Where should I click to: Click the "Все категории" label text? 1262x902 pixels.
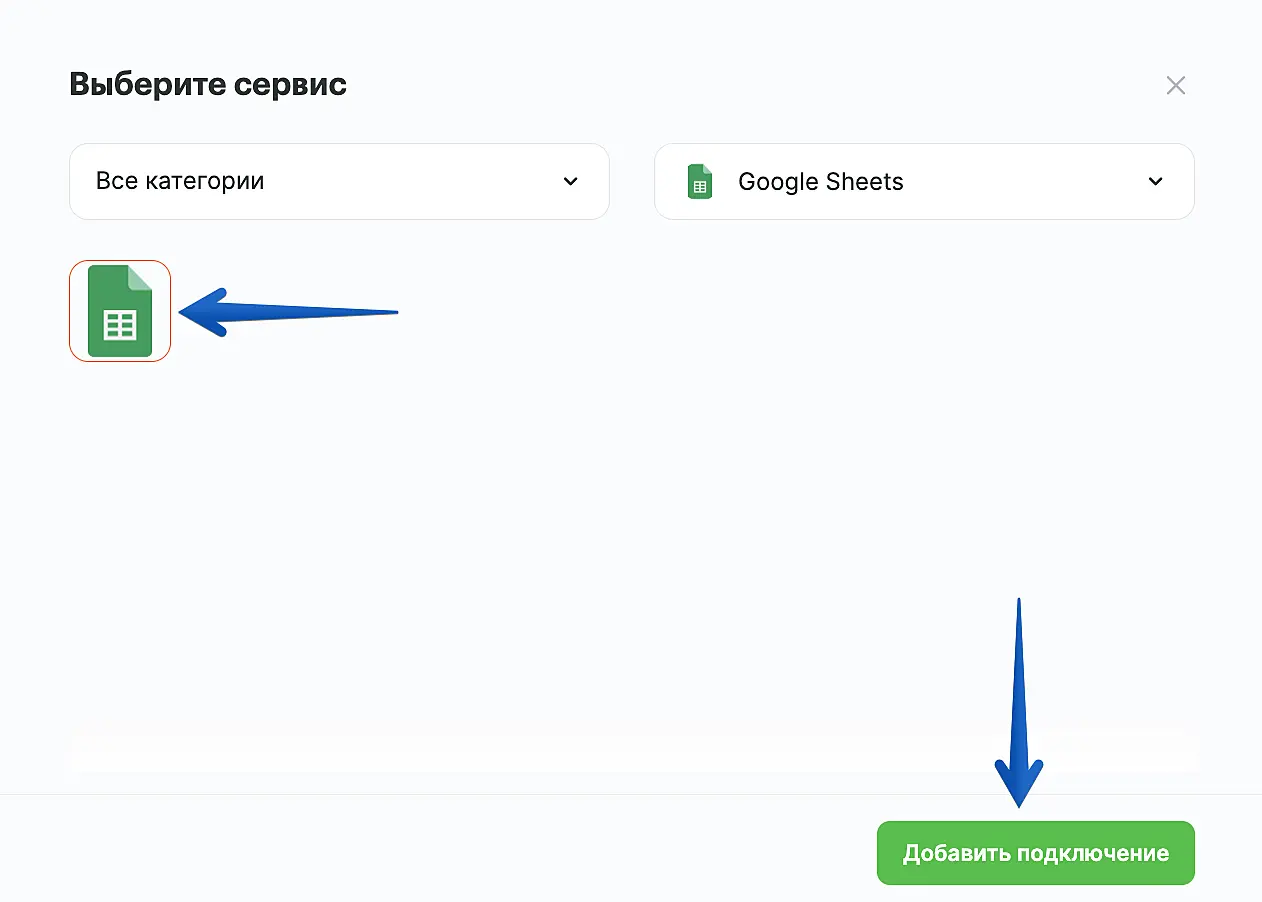click(180, 182)
